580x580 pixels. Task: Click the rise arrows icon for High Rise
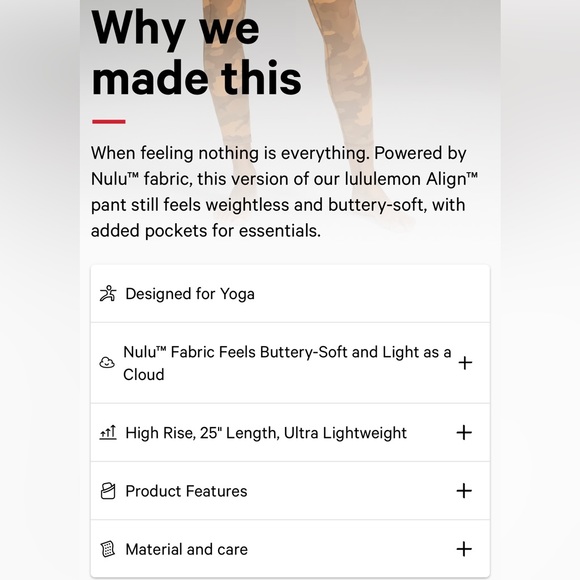click(x=108, y=432)
